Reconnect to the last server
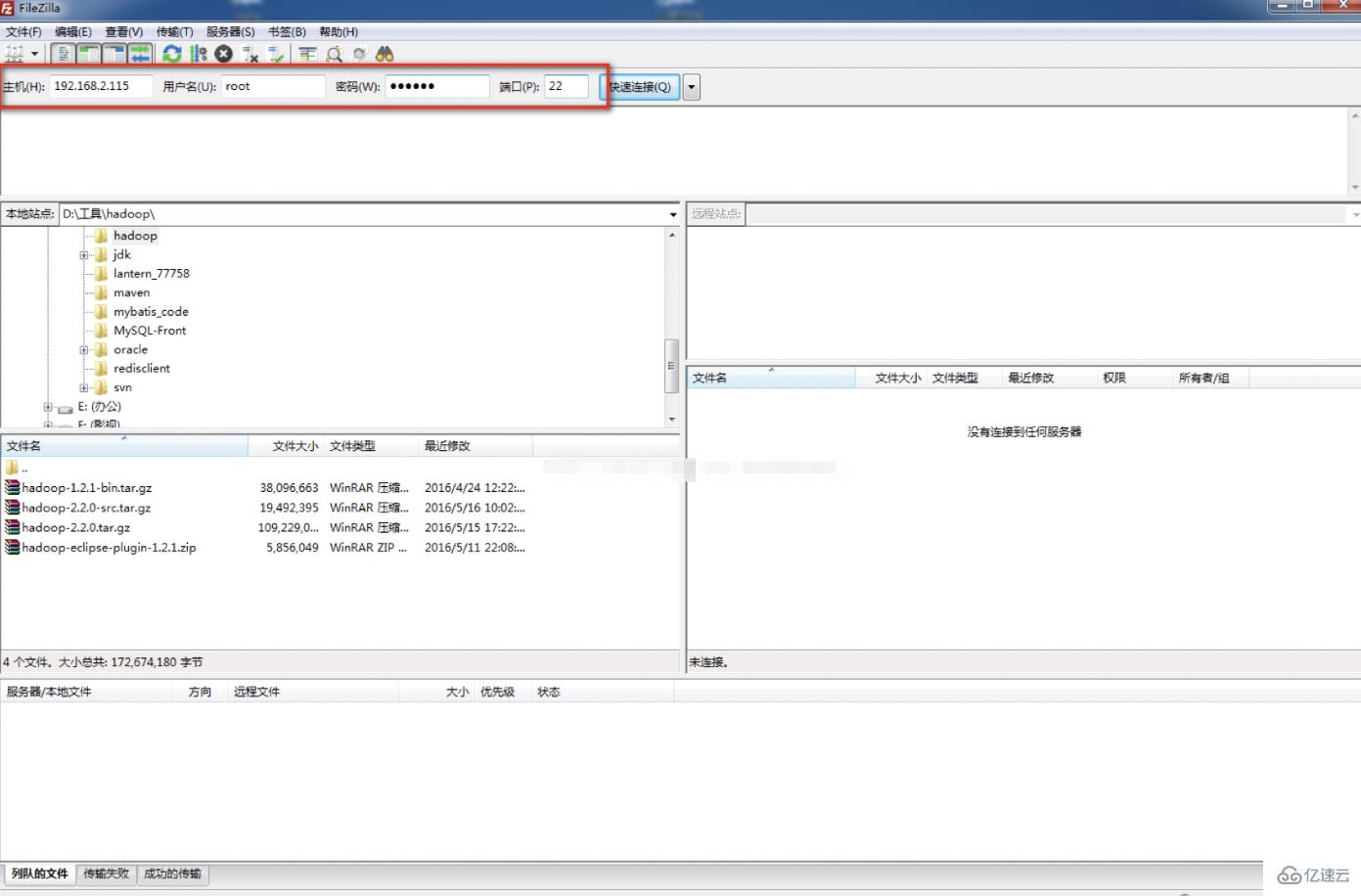1361x896 pixels. (276, 54)
